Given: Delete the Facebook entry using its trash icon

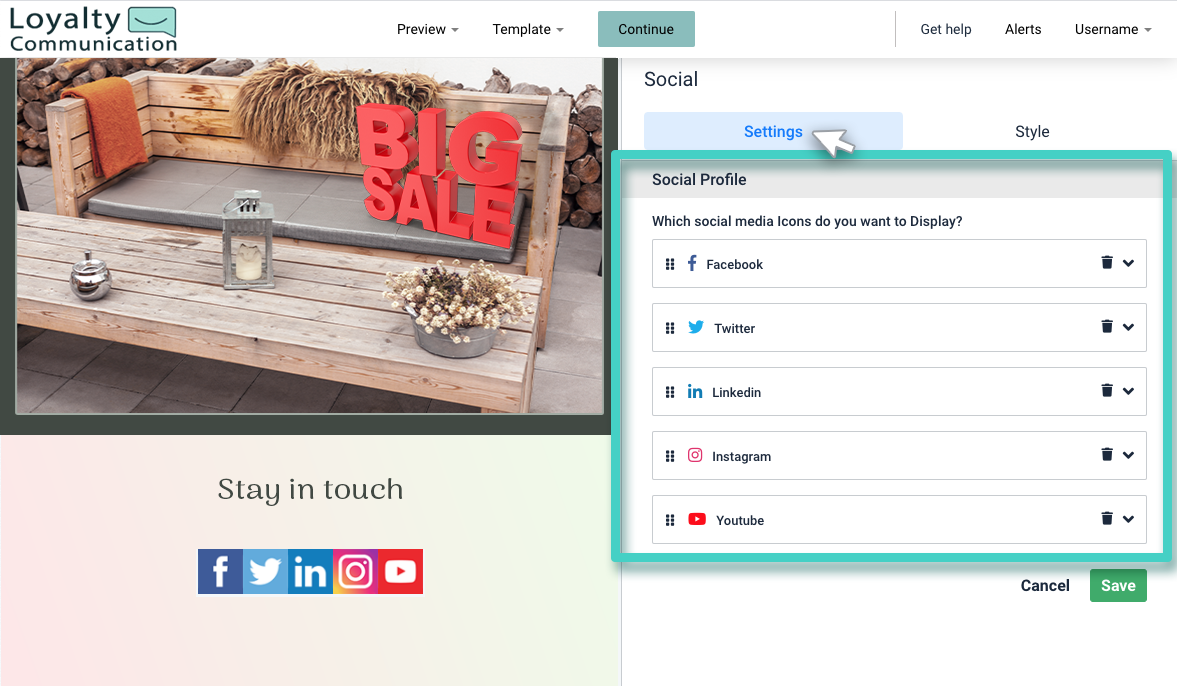Looking at the screenshot, I should tap(1105, 262).
